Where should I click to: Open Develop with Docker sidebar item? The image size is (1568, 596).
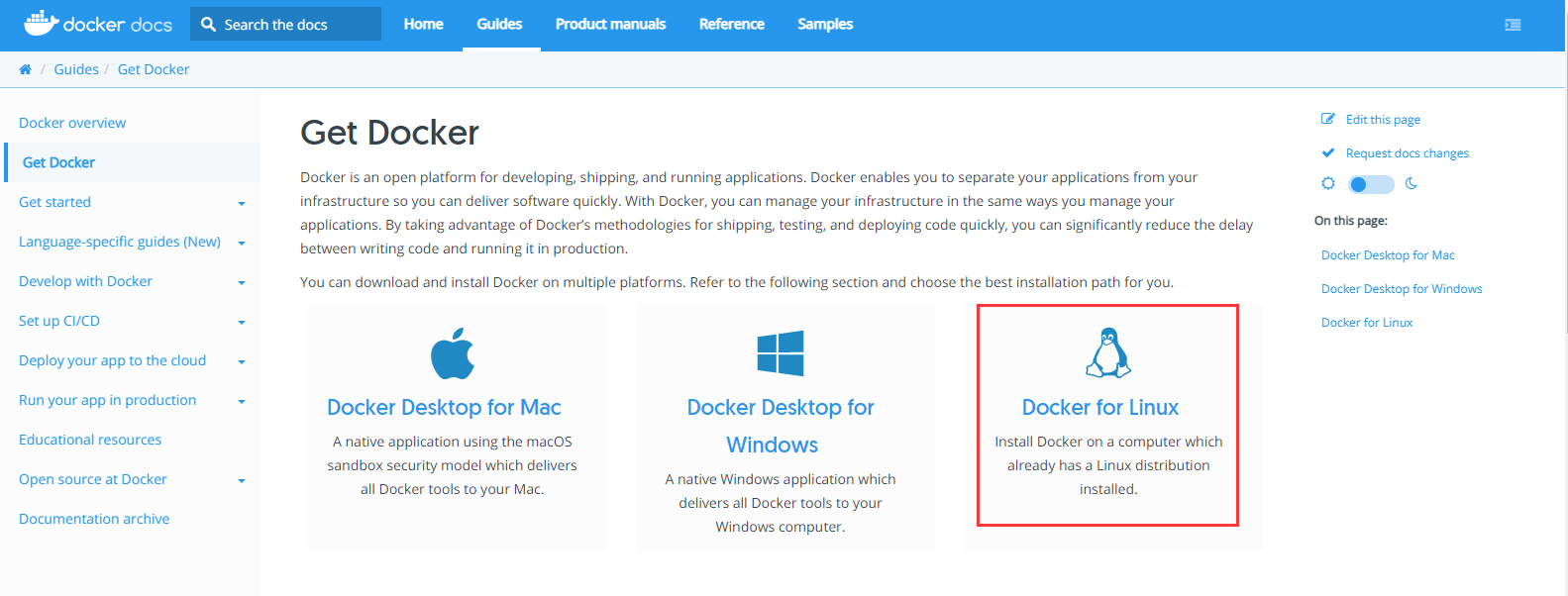tap(85, 281)
